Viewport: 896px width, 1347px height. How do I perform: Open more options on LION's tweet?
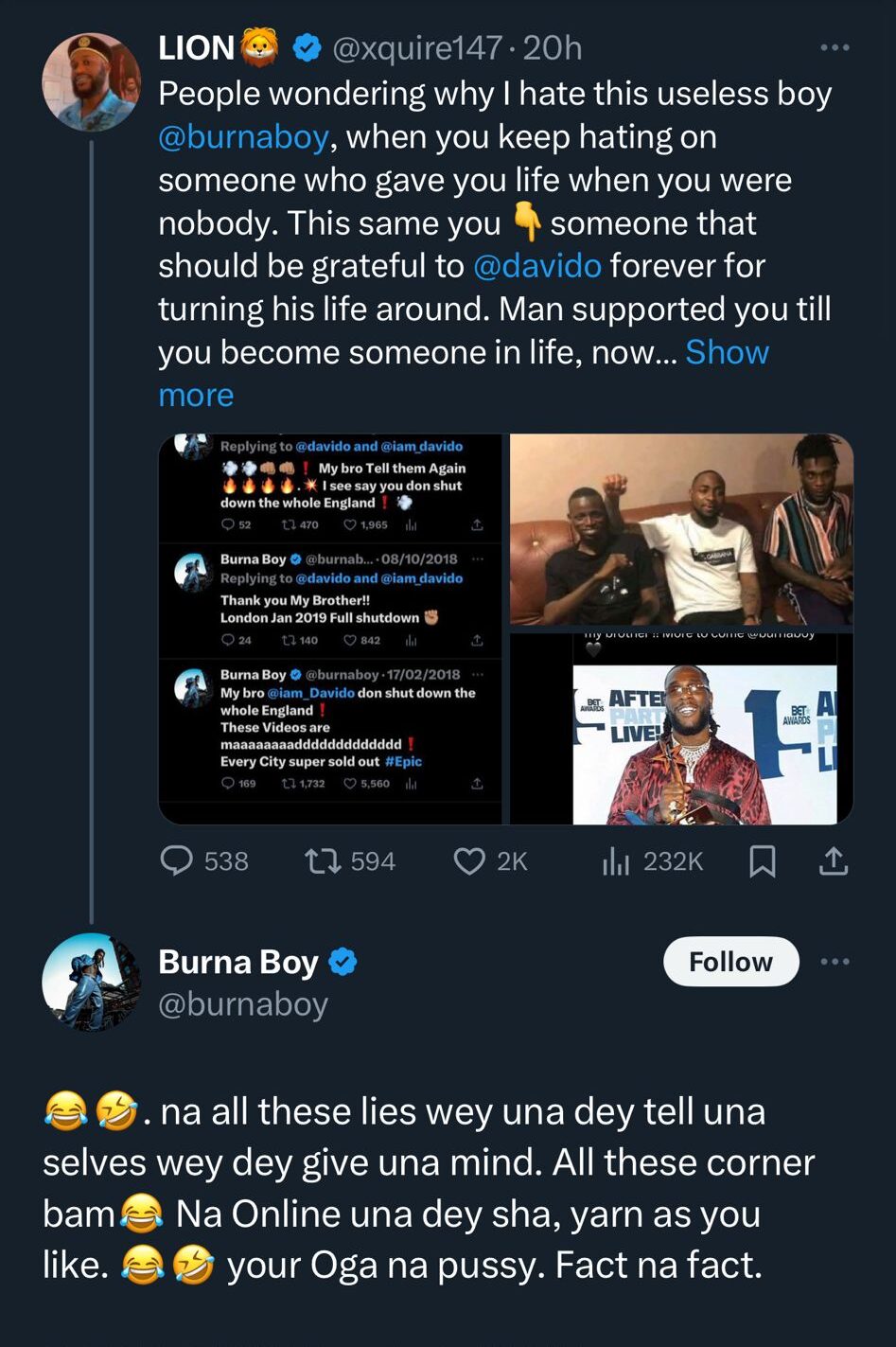[x=834, y=47]
